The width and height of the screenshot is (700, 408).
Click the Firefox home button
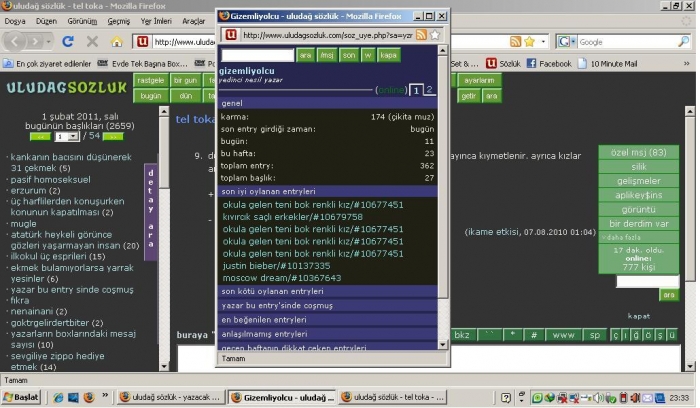coord(118,42)
